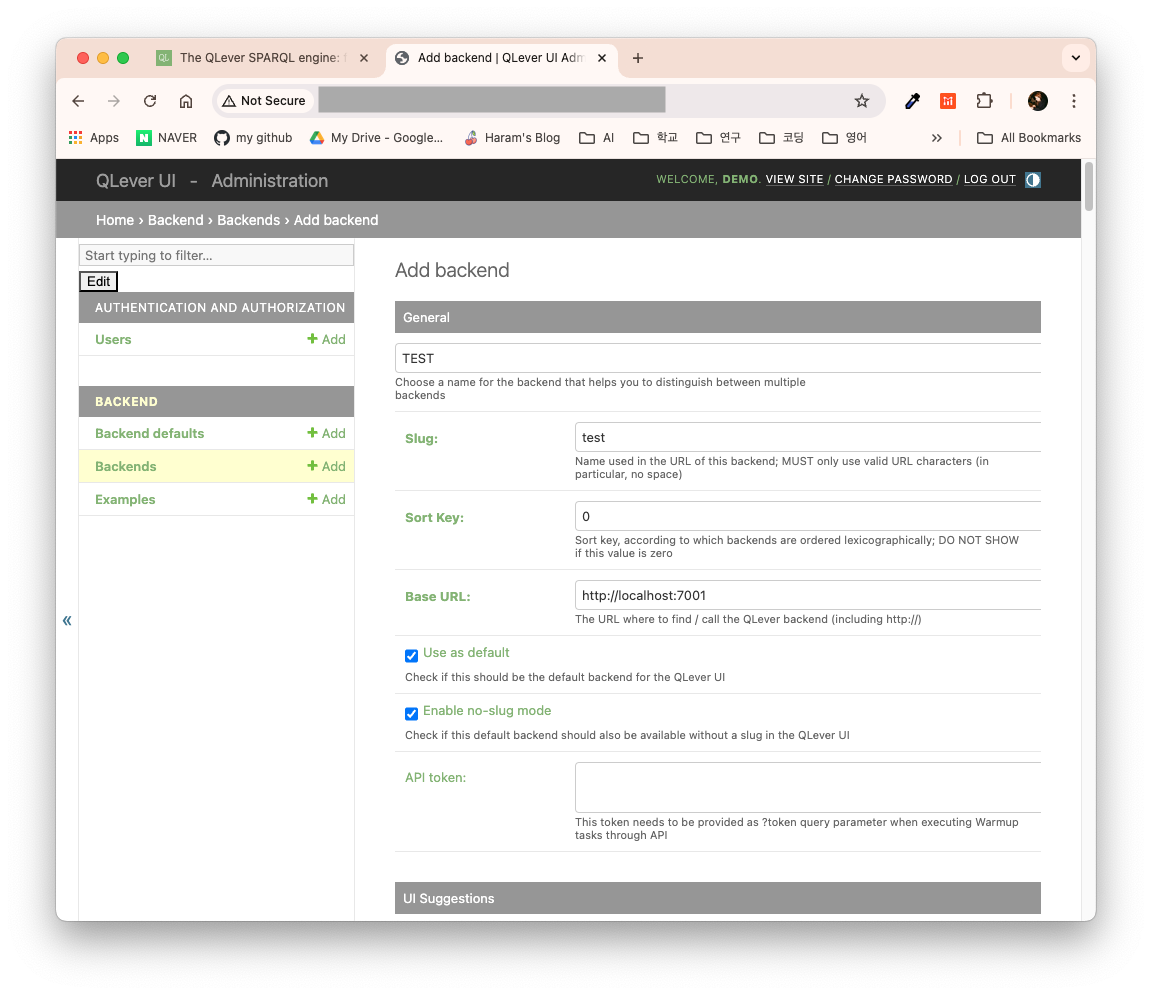Open the browser profile avatar
This screenshot has height=995, width=1152.
(x=1037, y=100)
